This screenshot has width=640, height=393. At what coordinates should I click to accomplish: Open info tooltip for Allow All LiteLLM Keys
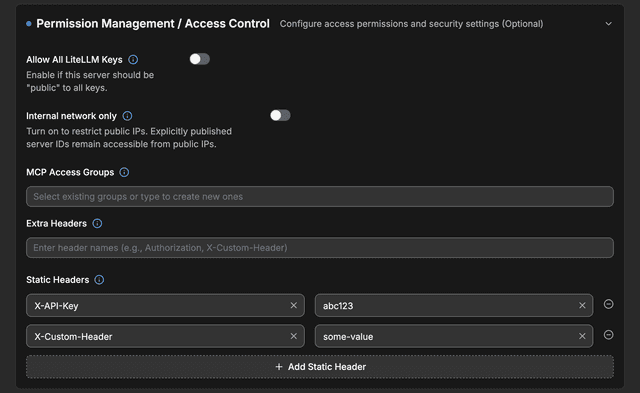(133, 60)
